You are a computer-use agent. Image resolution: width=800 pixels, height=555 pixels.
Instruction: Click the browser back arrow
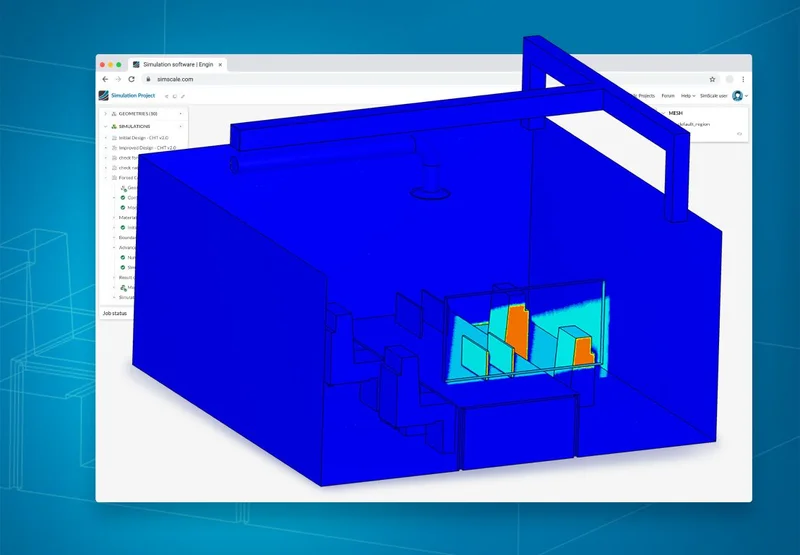pyautogui.click(x=106, y=78)
